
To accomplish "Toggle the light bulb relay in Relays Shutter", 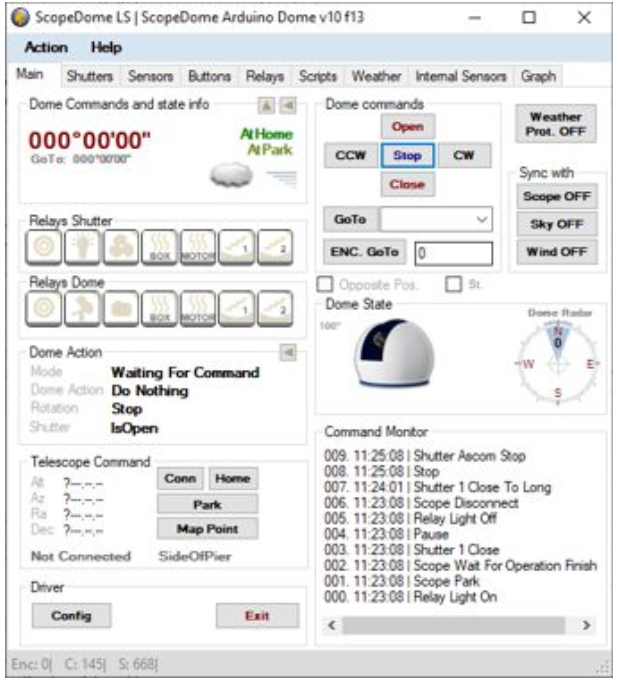I will click(x=82, y=247).
